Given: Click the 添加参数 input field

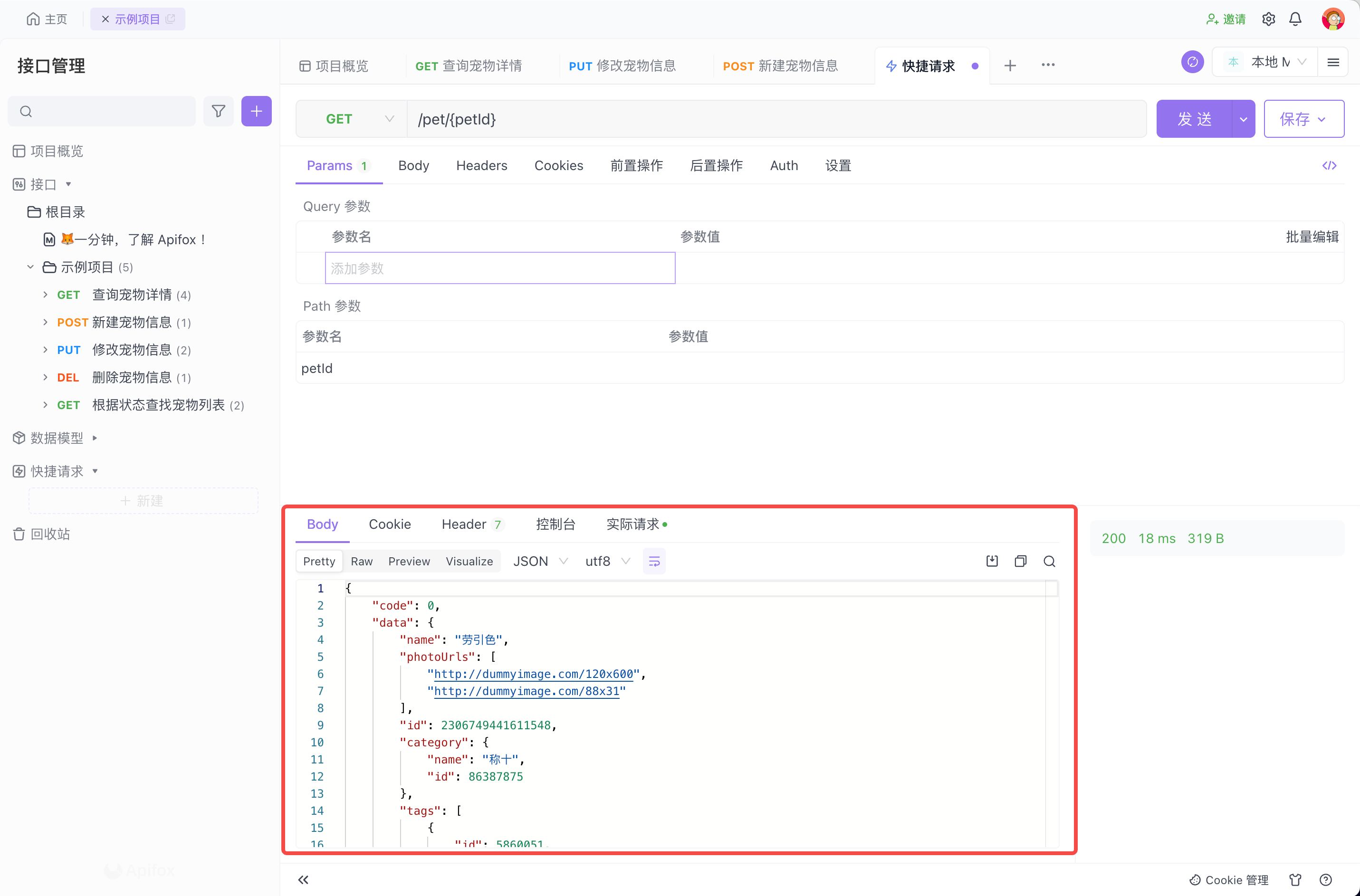Looking at the screenshot, I should [500, 268].
